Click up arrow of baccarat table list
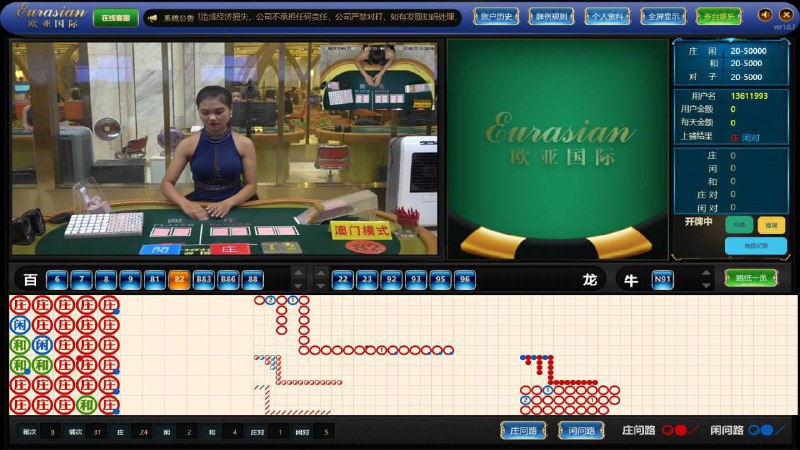Screen dimensions: 800x450 [298, 273]
